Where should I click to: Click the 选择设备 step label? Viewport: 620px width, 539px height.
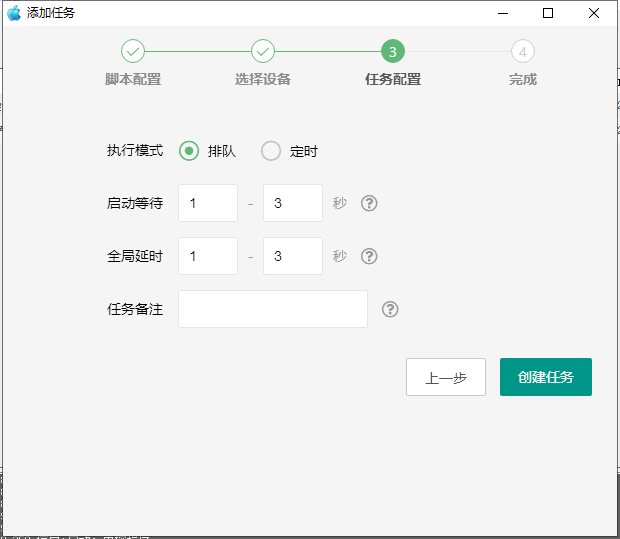coord(263,79)
